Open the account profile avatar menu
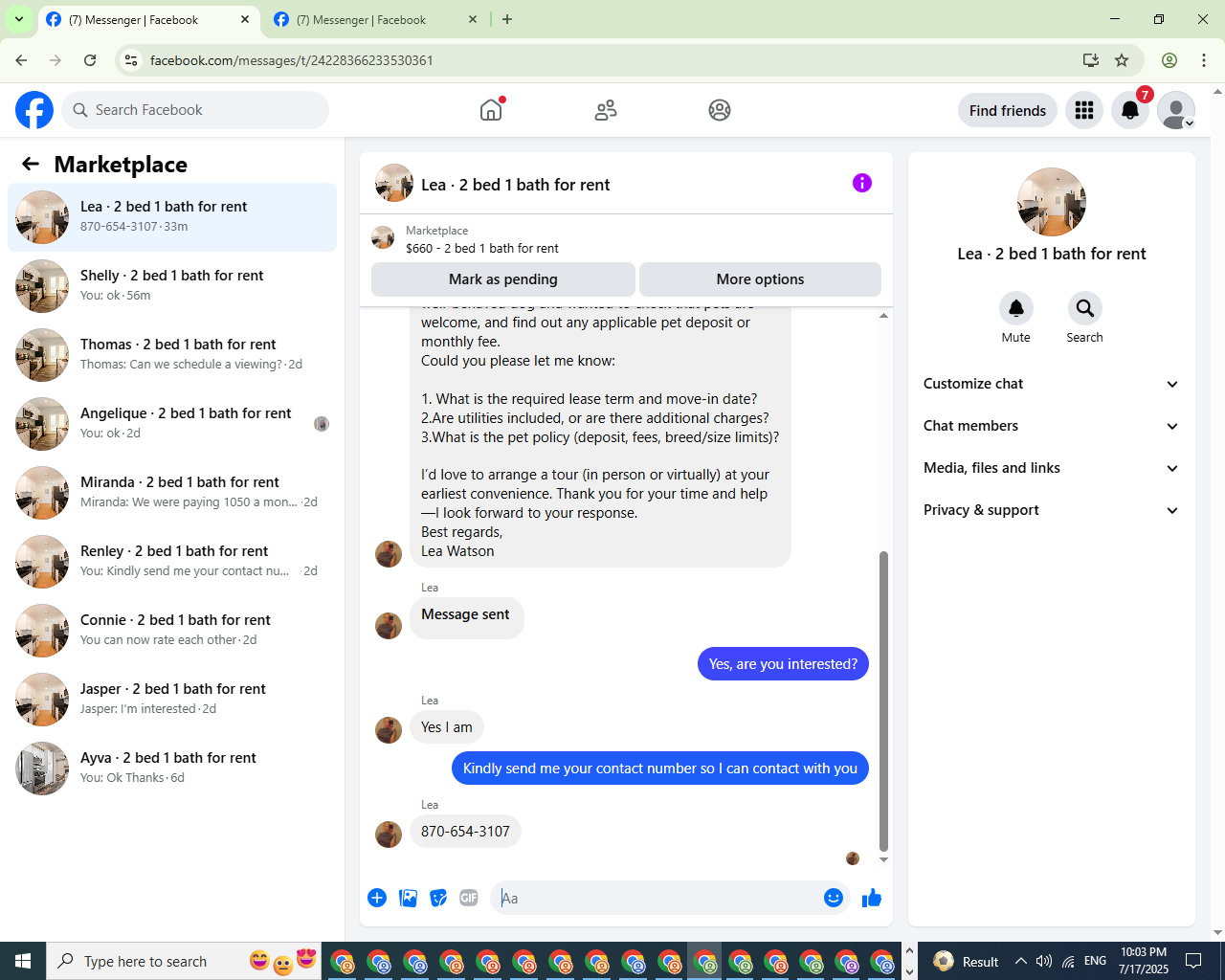Viewport: 1225px width, 980px height. point(1176,110)
